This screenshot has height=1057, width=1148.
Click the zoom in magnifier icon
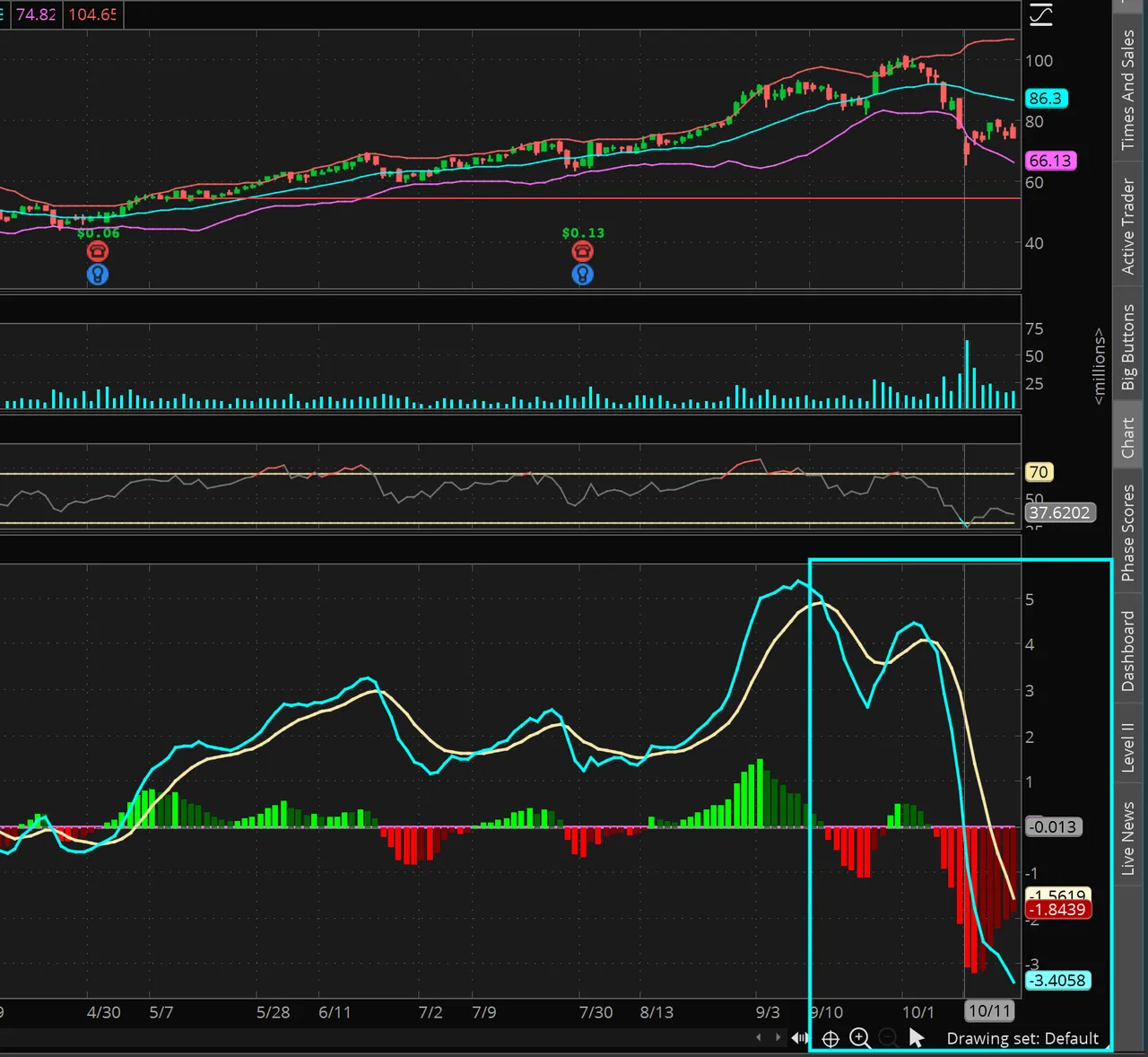860,1038
